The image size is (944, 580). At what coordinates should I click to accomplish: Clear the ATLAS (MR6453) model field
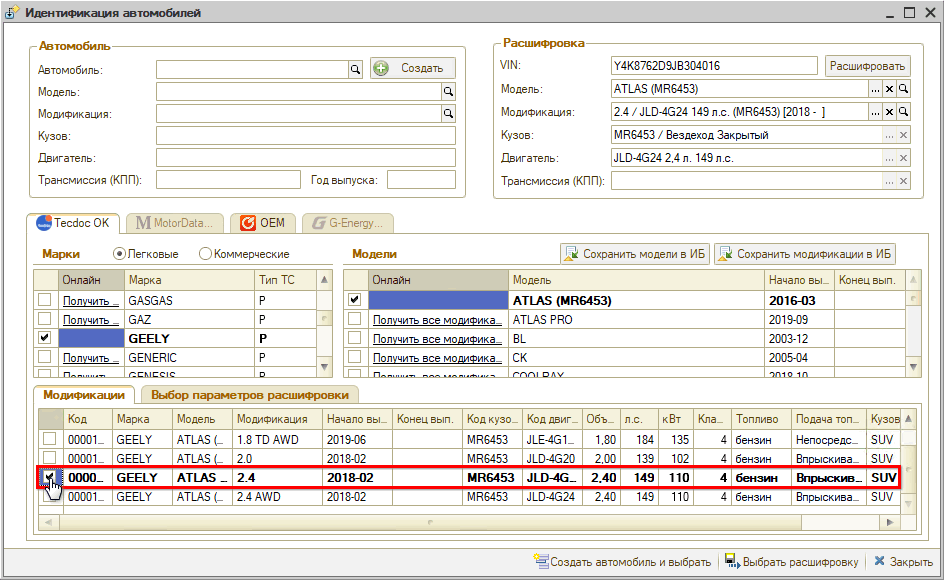pos(889,89)
